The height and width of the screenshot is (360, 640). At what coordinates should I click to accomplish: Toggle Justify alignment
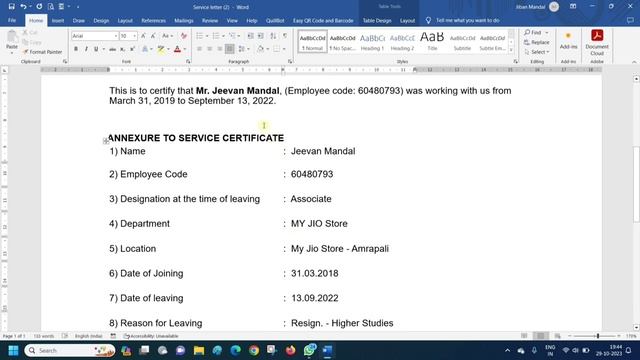pyautogui.click(x=230, y=49)
